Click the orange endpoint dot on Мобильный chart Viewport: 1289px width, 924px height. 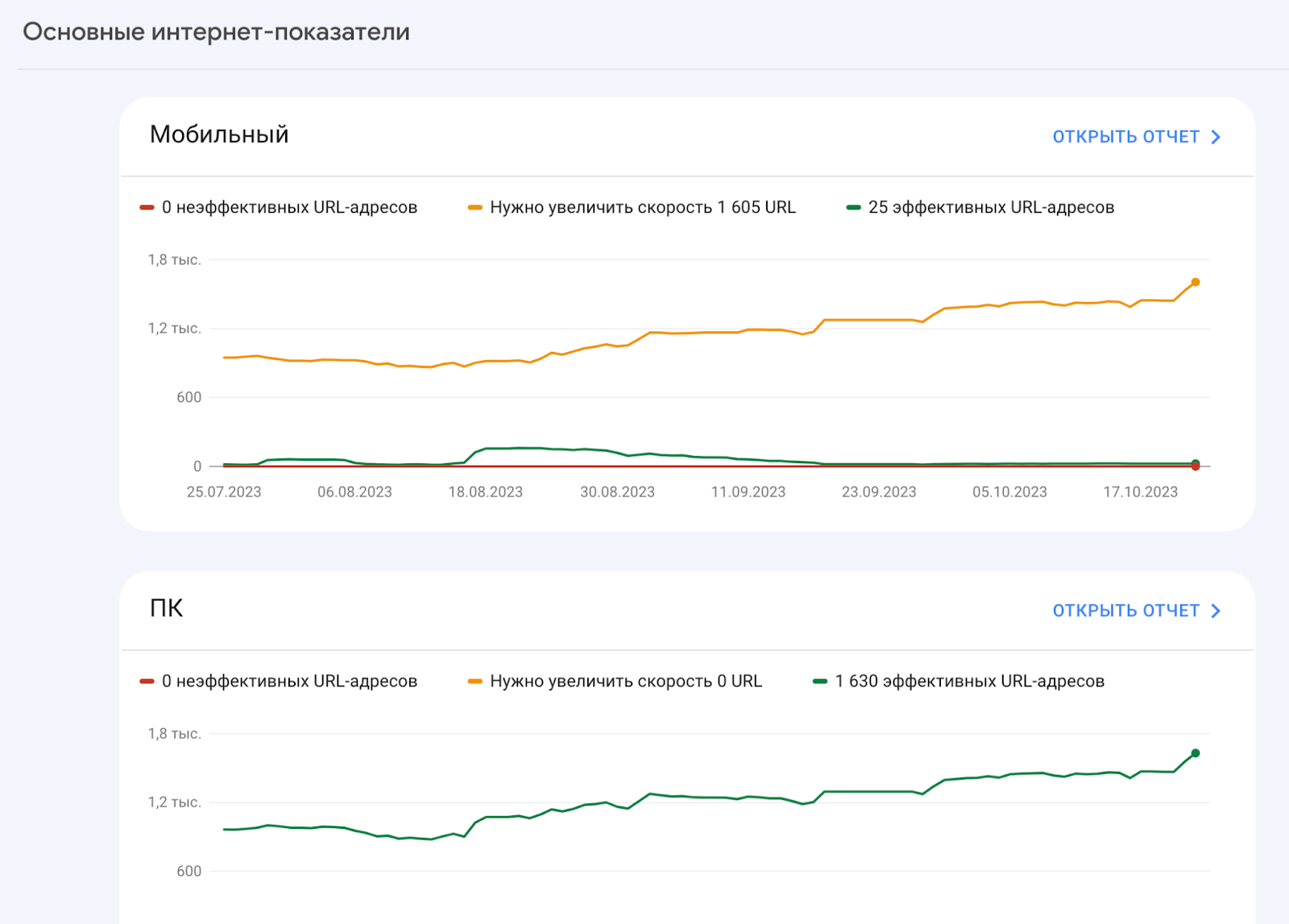click(1196, 282)
